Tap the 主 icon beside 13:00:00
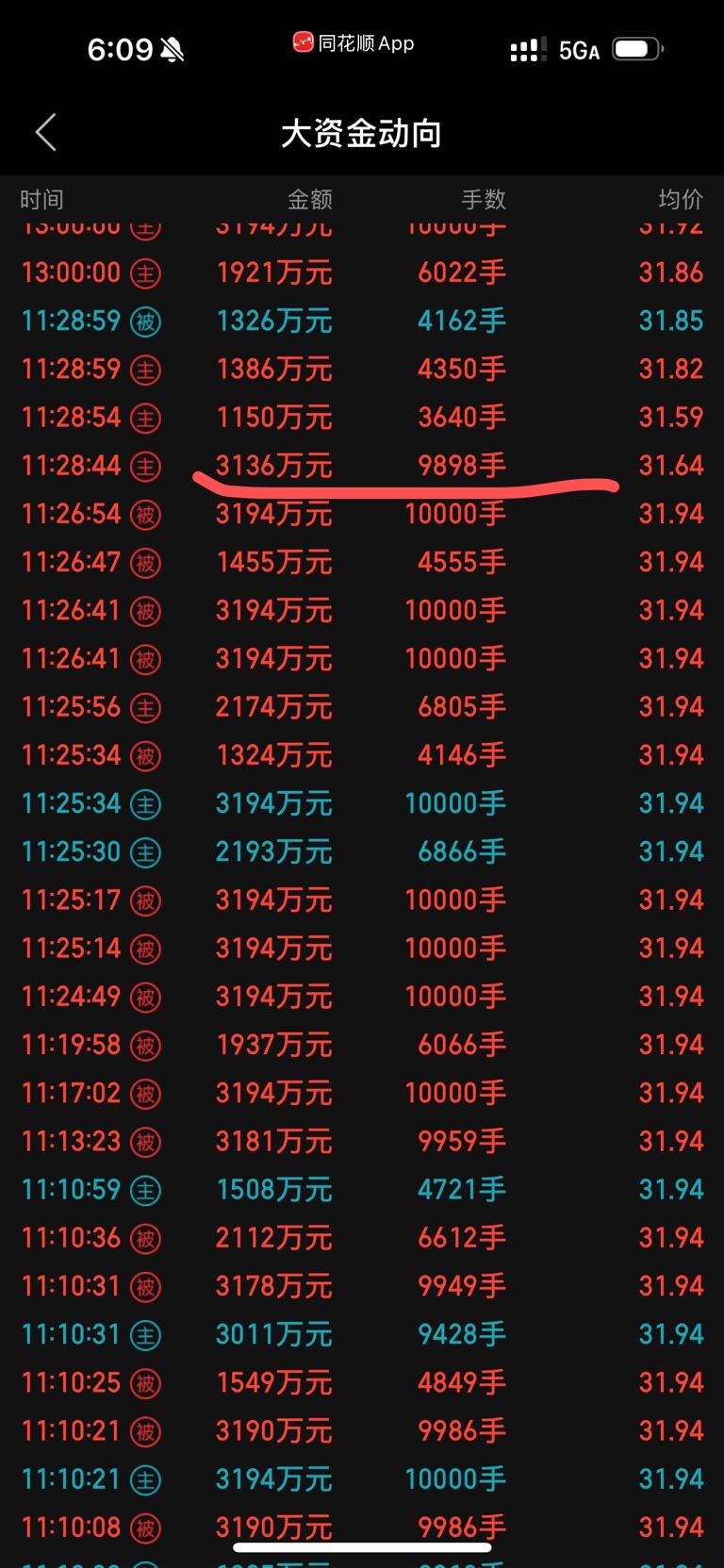This screenshot has width=724, height=1568. click(x=145, y=273)
